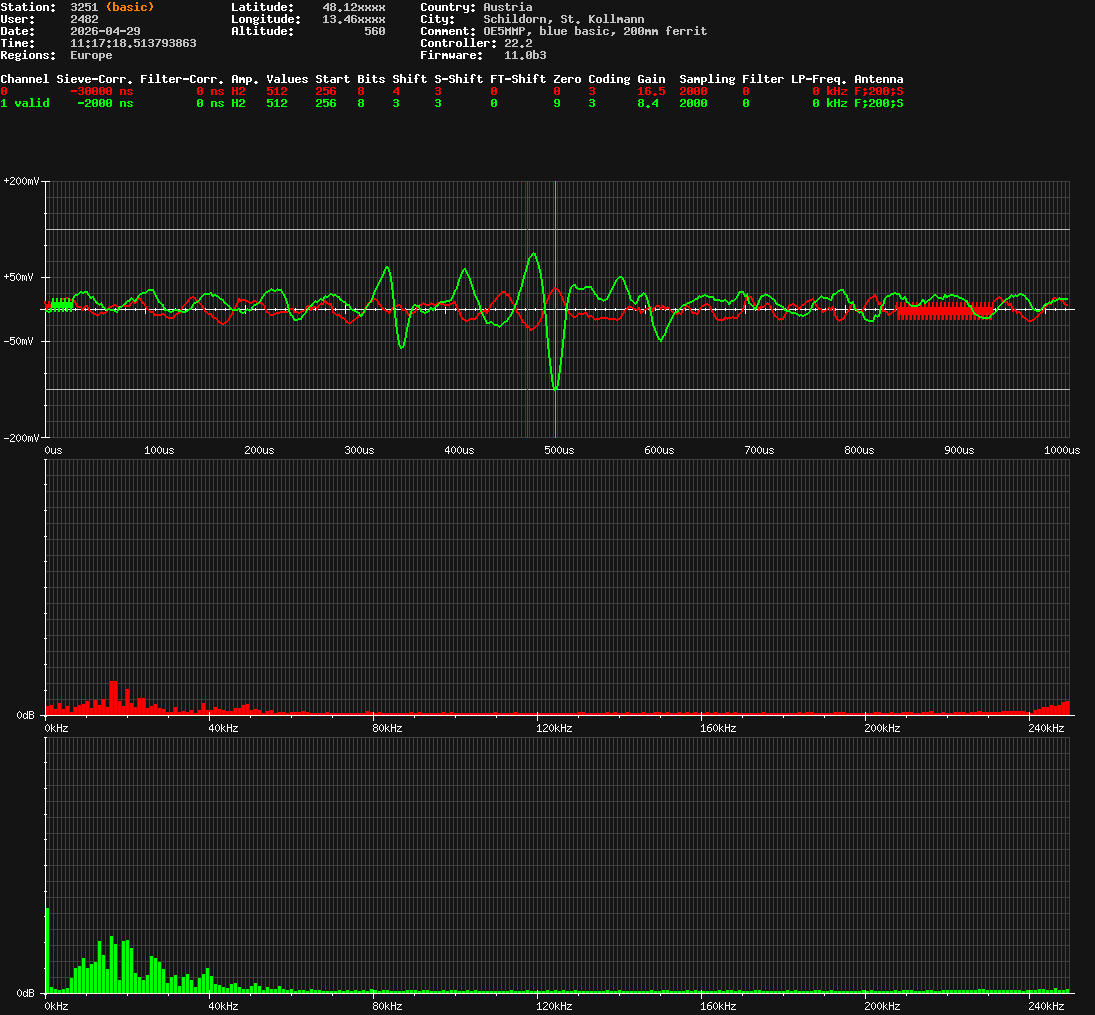Click the +200mV label on waveform axis
Viewport: 1095px width, 1015px height.
(x=21, y=182)
